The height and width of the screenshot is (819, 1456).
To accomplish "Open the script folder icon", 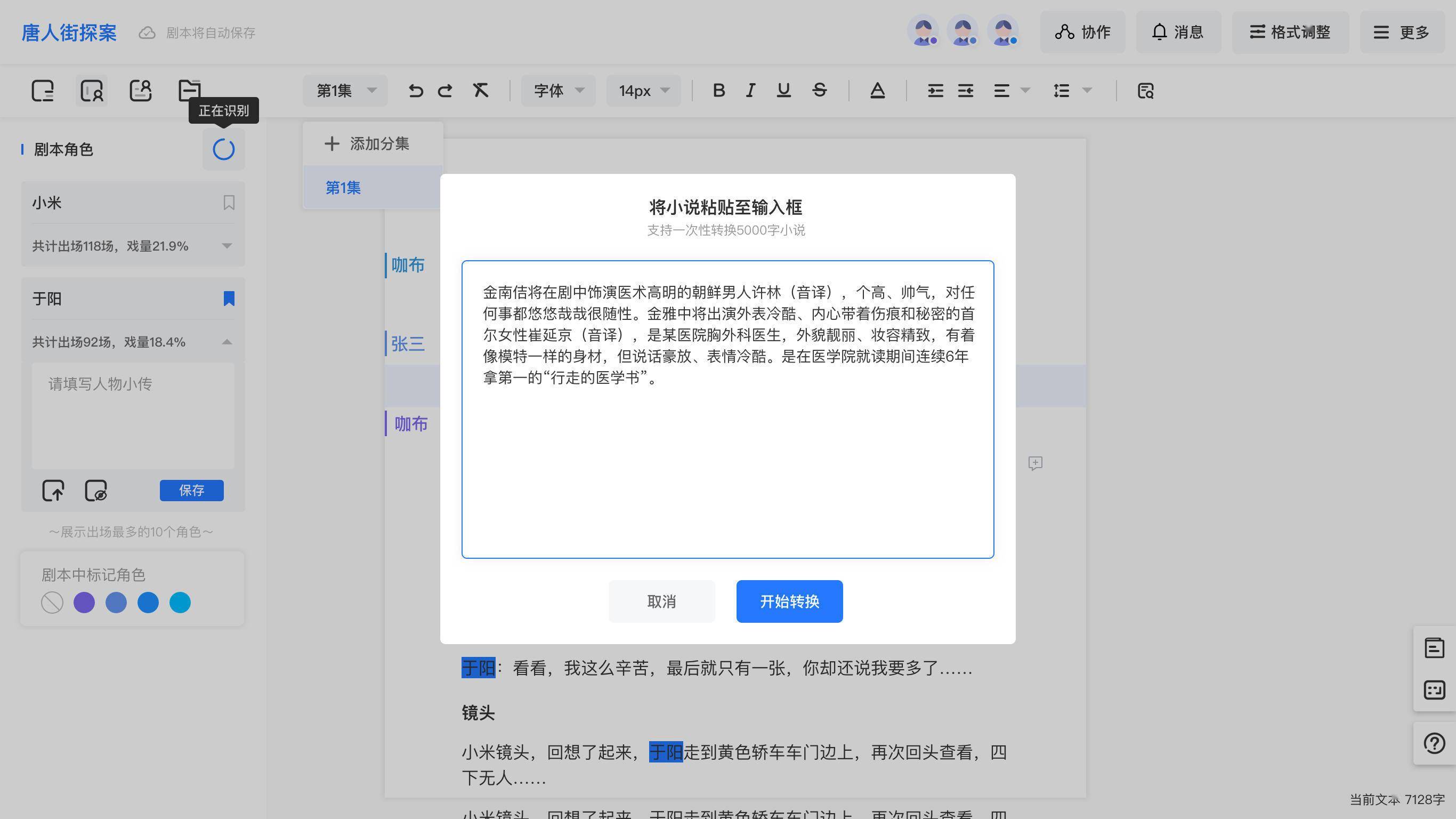I will pos(189,91).
